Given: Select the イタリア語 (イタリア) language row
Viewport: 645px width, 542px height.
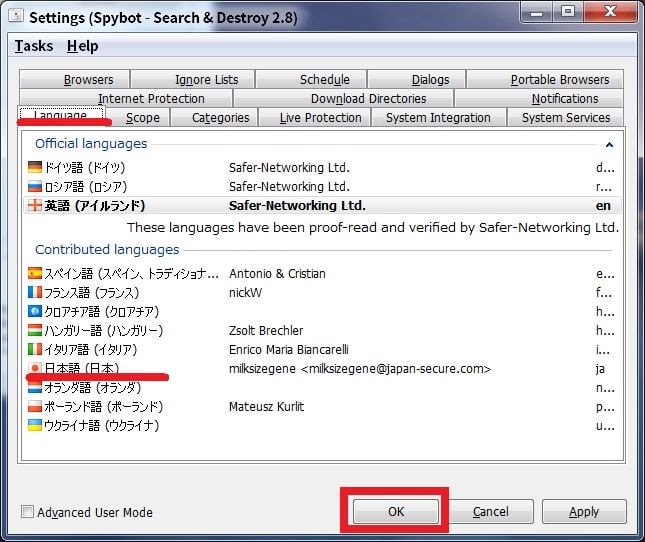Looking at the screenshot, I should pos(322,349).
